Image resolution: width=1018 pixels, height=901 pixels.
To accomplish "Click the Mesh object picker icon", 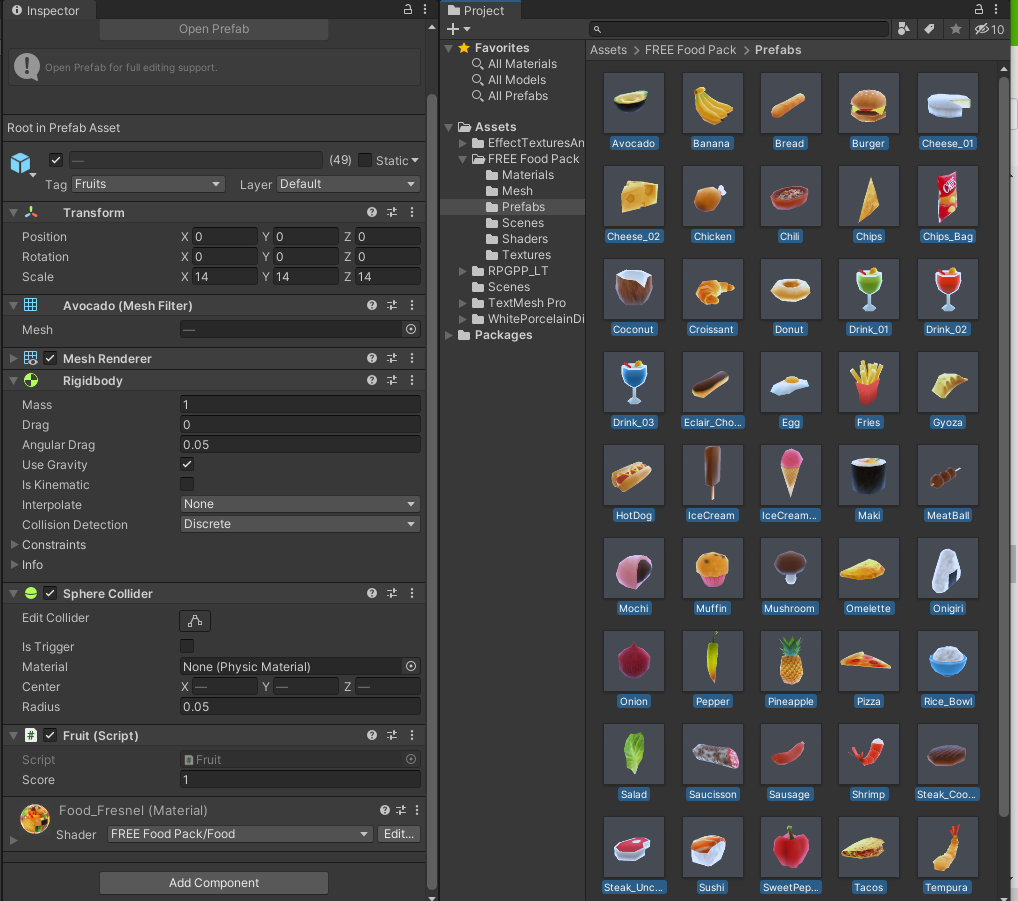I will 410,330.
